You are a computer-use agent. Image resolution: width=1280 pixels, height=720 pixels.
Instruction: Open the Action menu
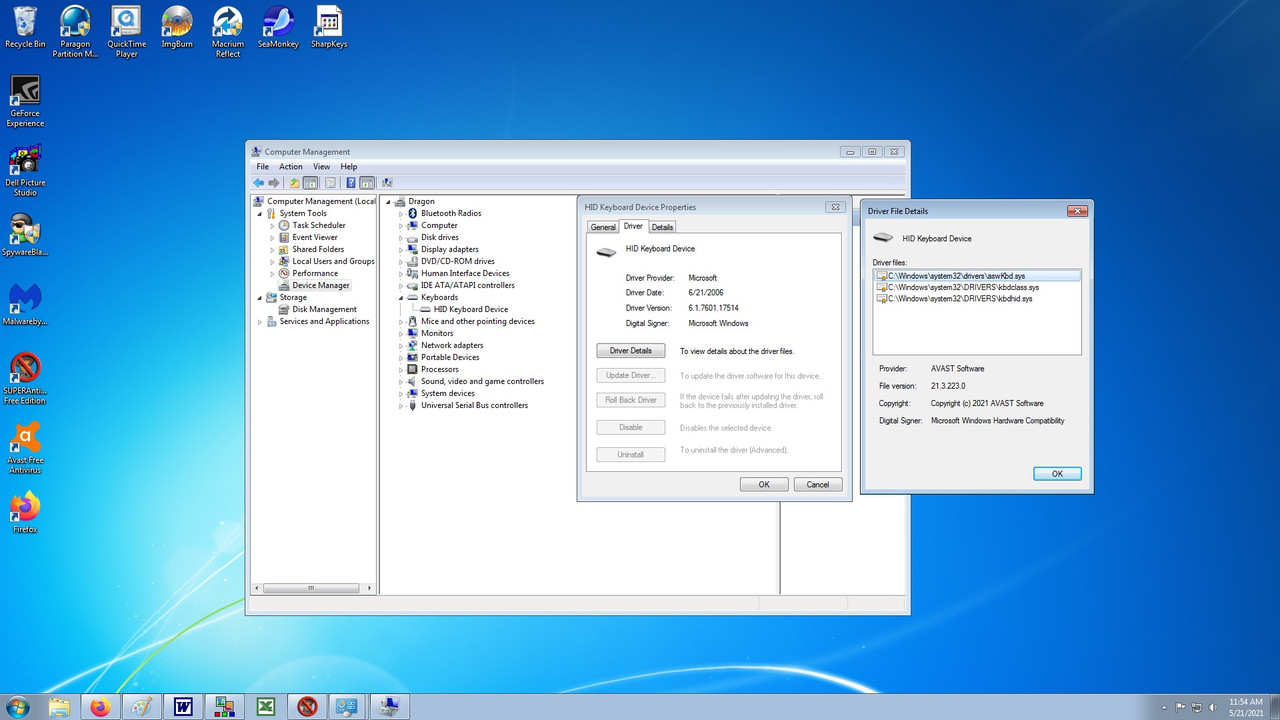click(x=291, y=167)
